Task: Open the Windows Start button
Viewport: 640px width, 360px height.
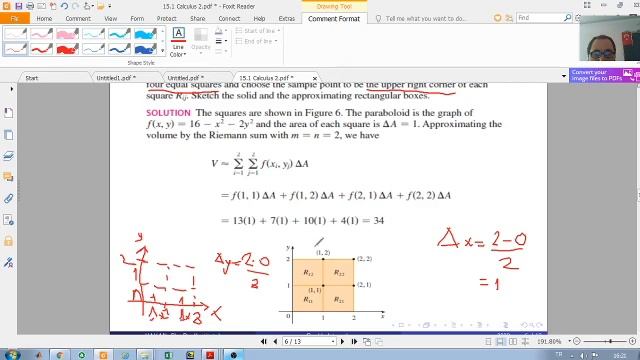Action: tap(12, 354)
